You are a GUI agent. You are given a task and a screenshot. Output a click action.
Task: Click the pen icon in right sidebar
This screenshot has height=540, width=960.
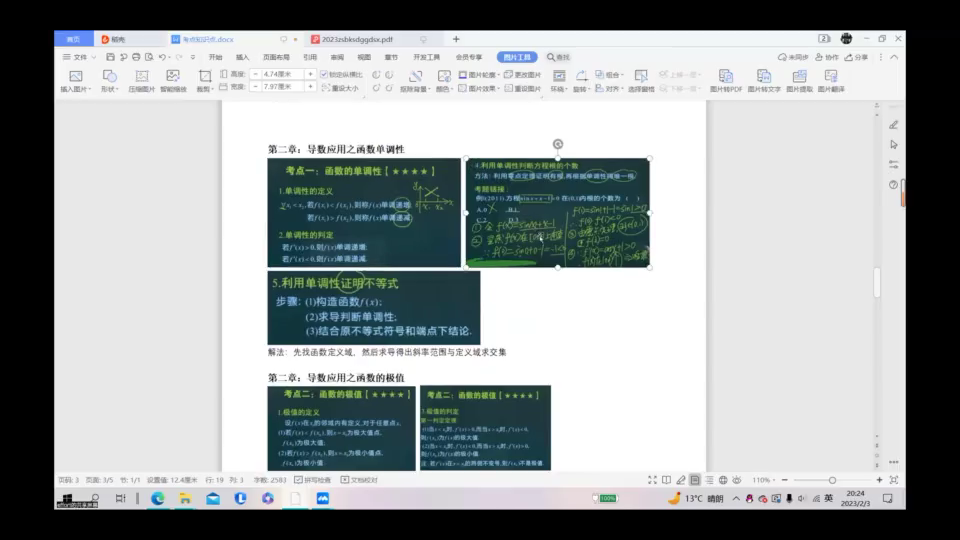(894, 125)
